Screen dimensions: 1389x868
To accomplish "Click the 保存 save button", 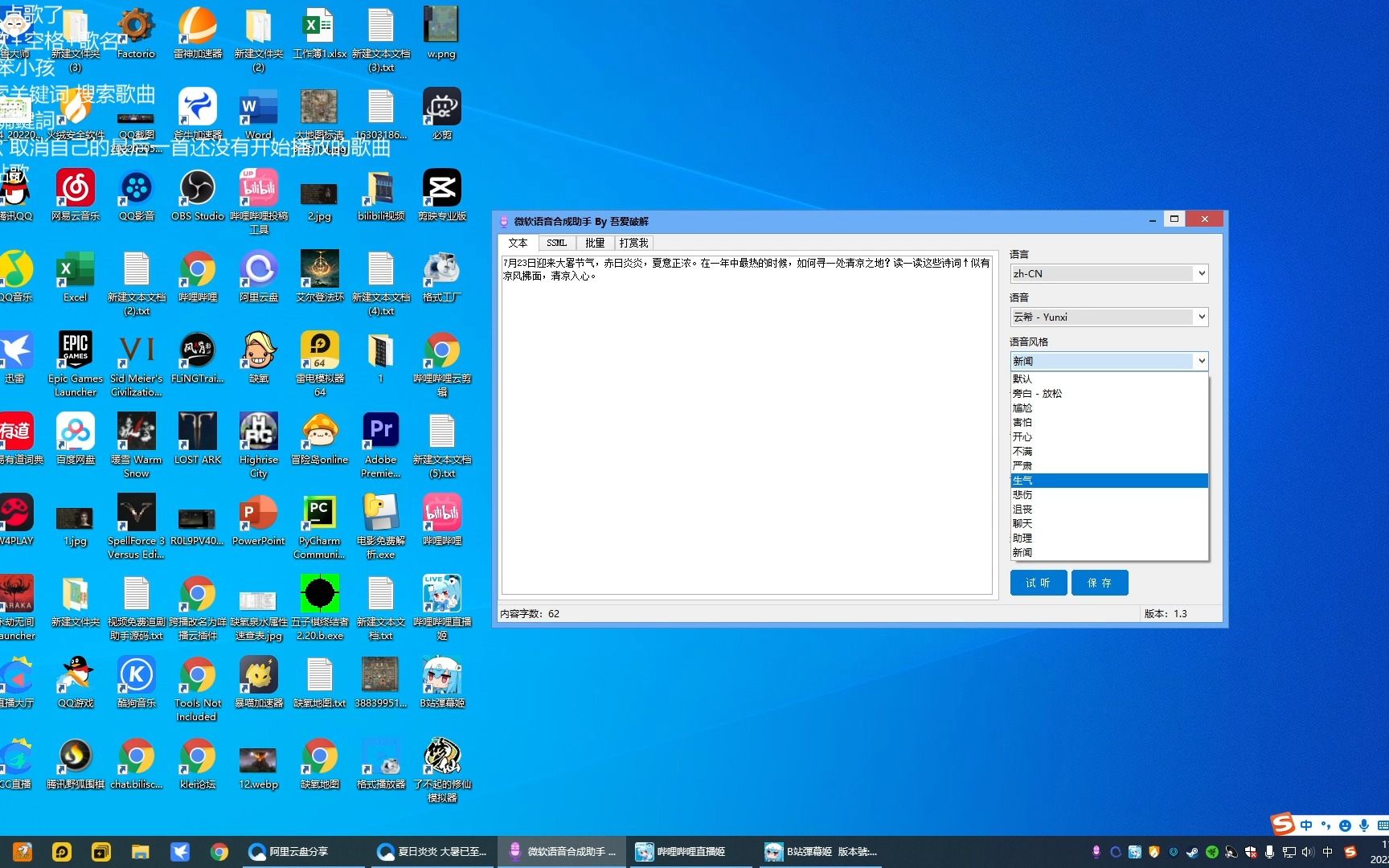I will click(1100, 583).
